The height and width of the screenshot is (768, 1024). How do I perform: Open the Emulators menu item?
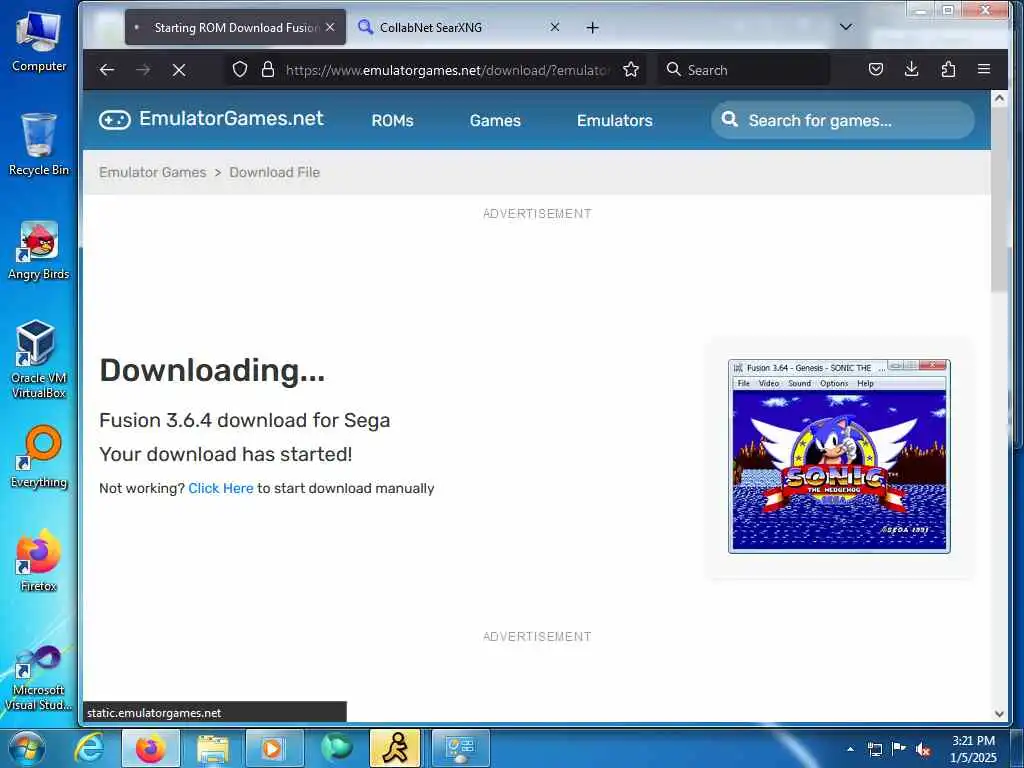[615, 120]
